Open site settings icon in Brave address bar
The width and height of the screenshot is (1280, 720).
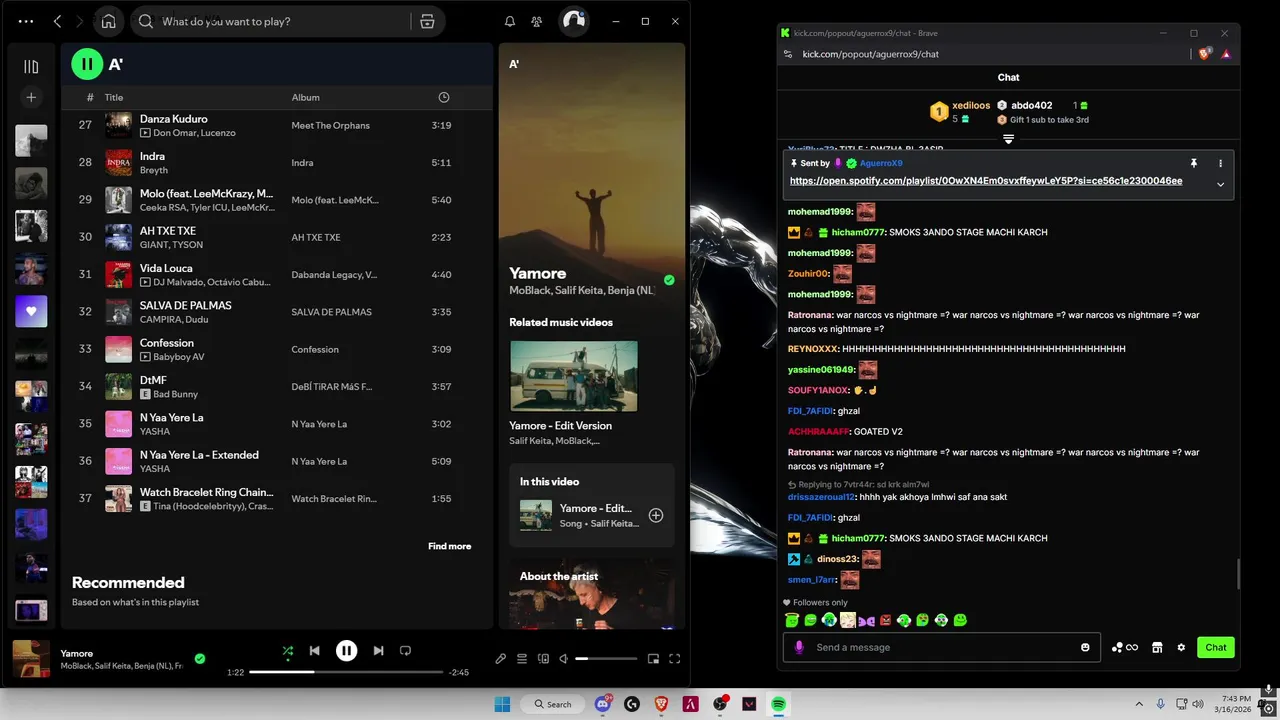(788, 54)
